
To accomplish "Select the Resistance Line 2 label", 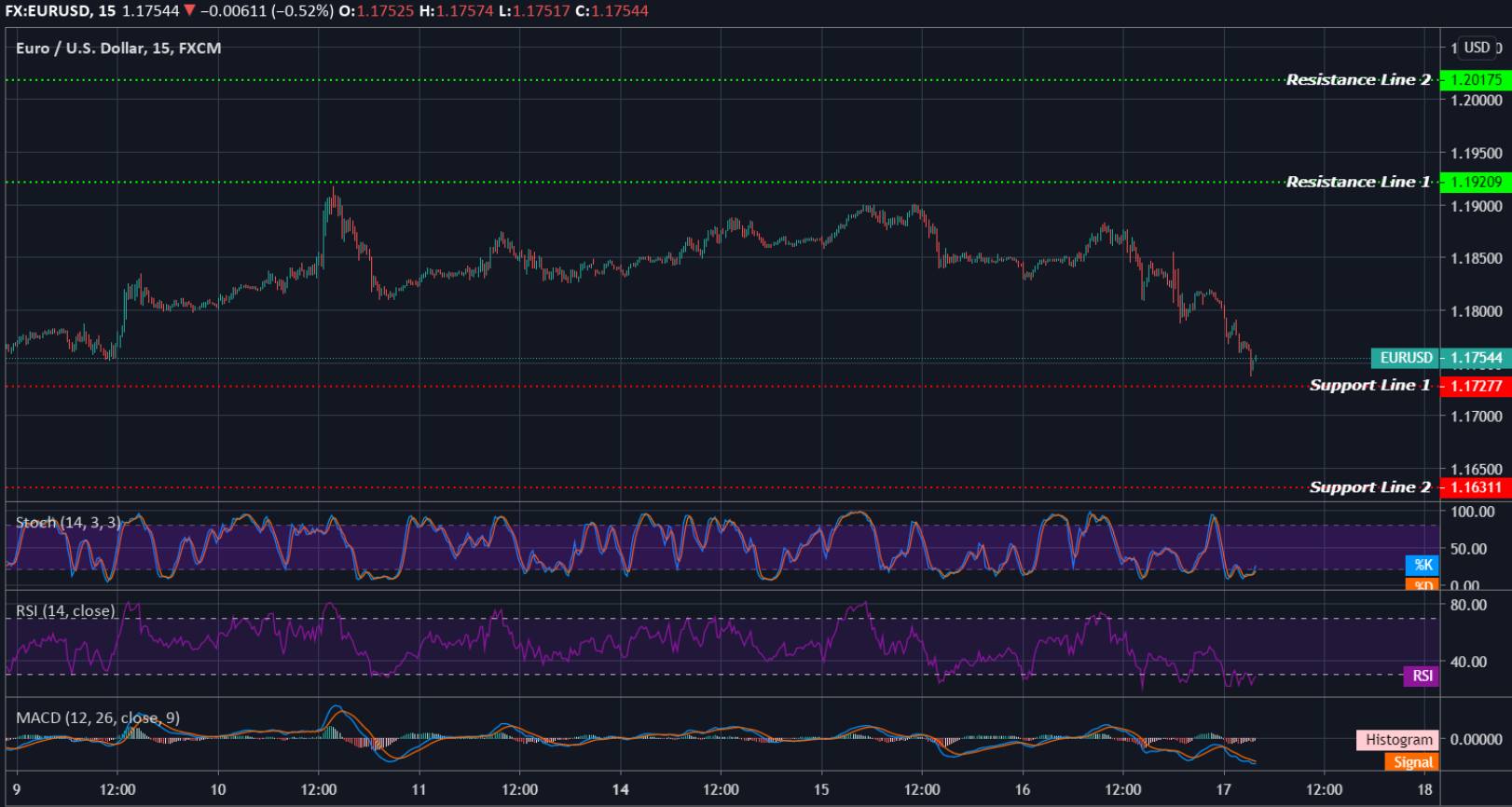I will (x=1358, y=80).
